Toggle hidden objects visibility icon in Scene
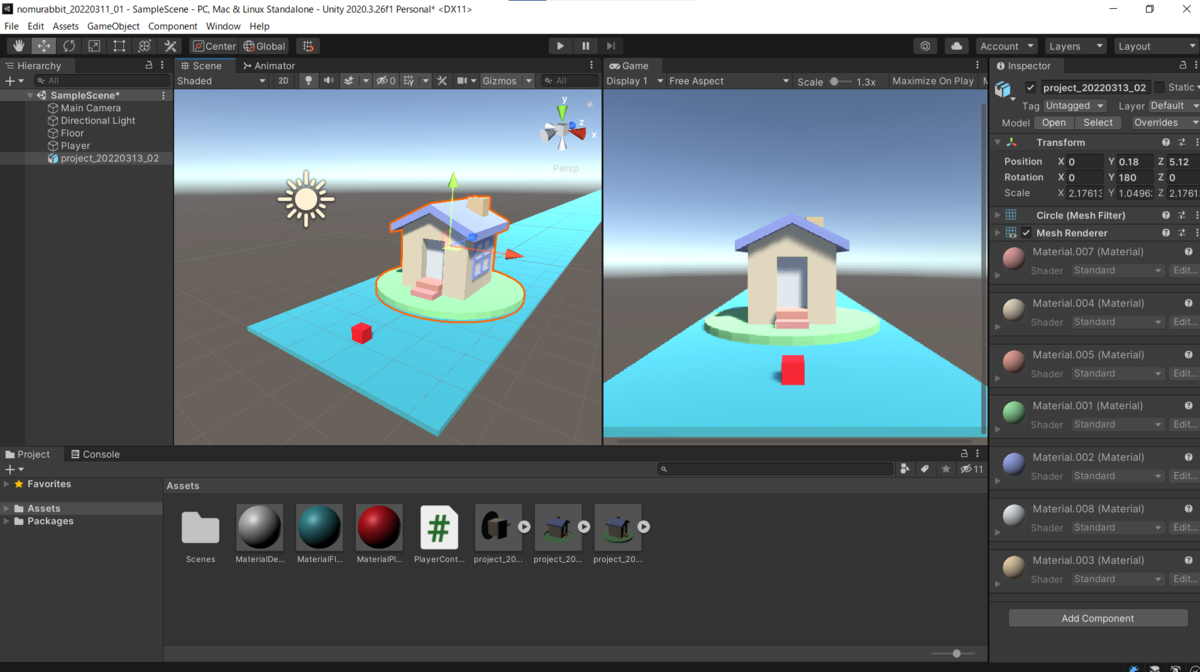The image size is (1200, 672). click(385, 81)
